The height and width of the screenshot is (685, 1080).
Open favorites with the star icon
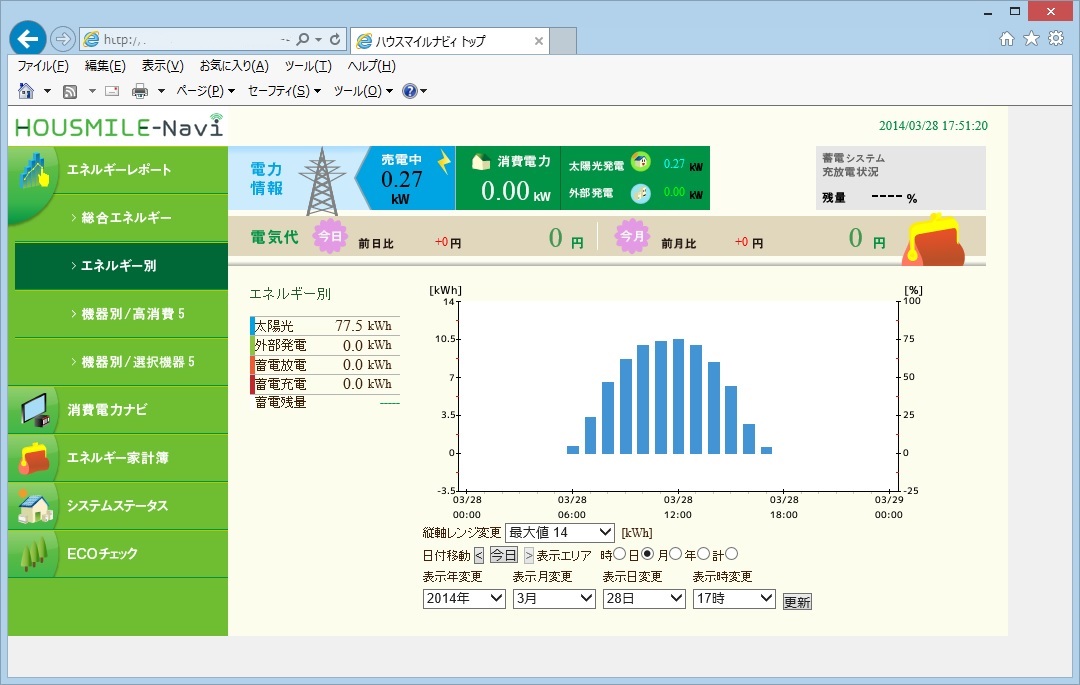pos(1031,39)
